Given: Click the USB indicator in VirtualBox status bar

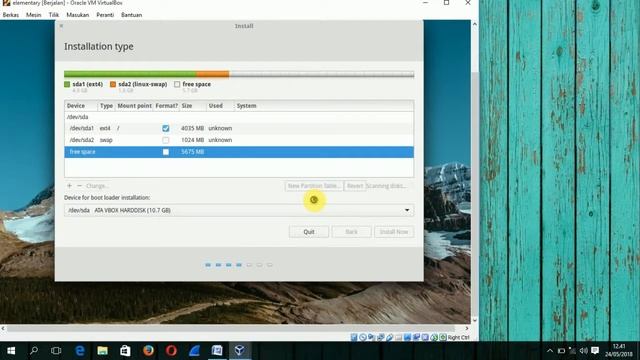Looking at the screenshot, I should click(389, 337).
